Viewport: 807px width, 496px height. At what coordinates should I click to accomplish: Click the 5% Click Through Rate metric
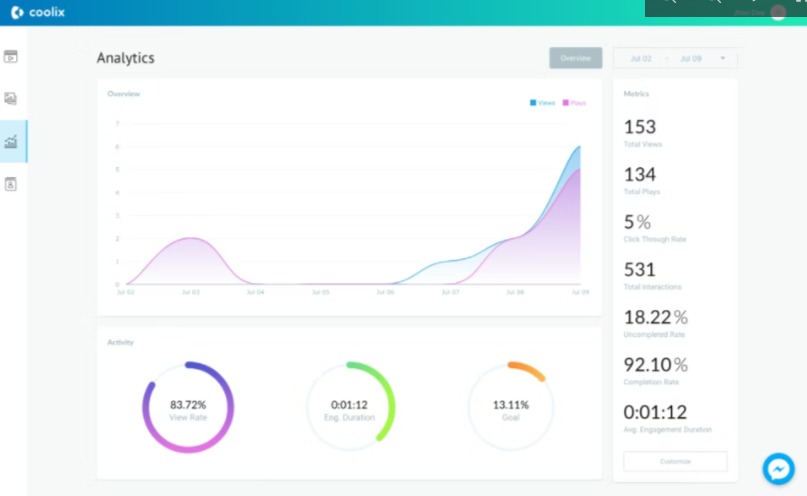655,227
